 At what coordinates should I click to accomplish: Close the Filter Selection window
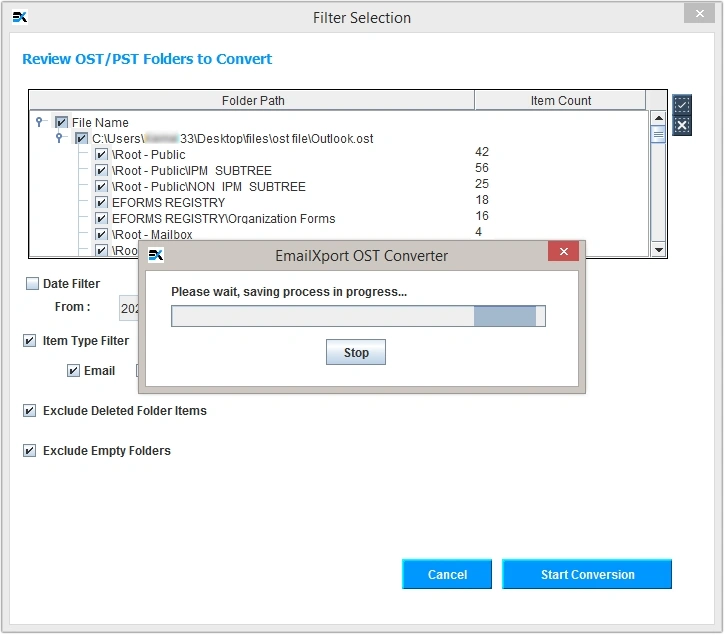[x=699, y=14]
